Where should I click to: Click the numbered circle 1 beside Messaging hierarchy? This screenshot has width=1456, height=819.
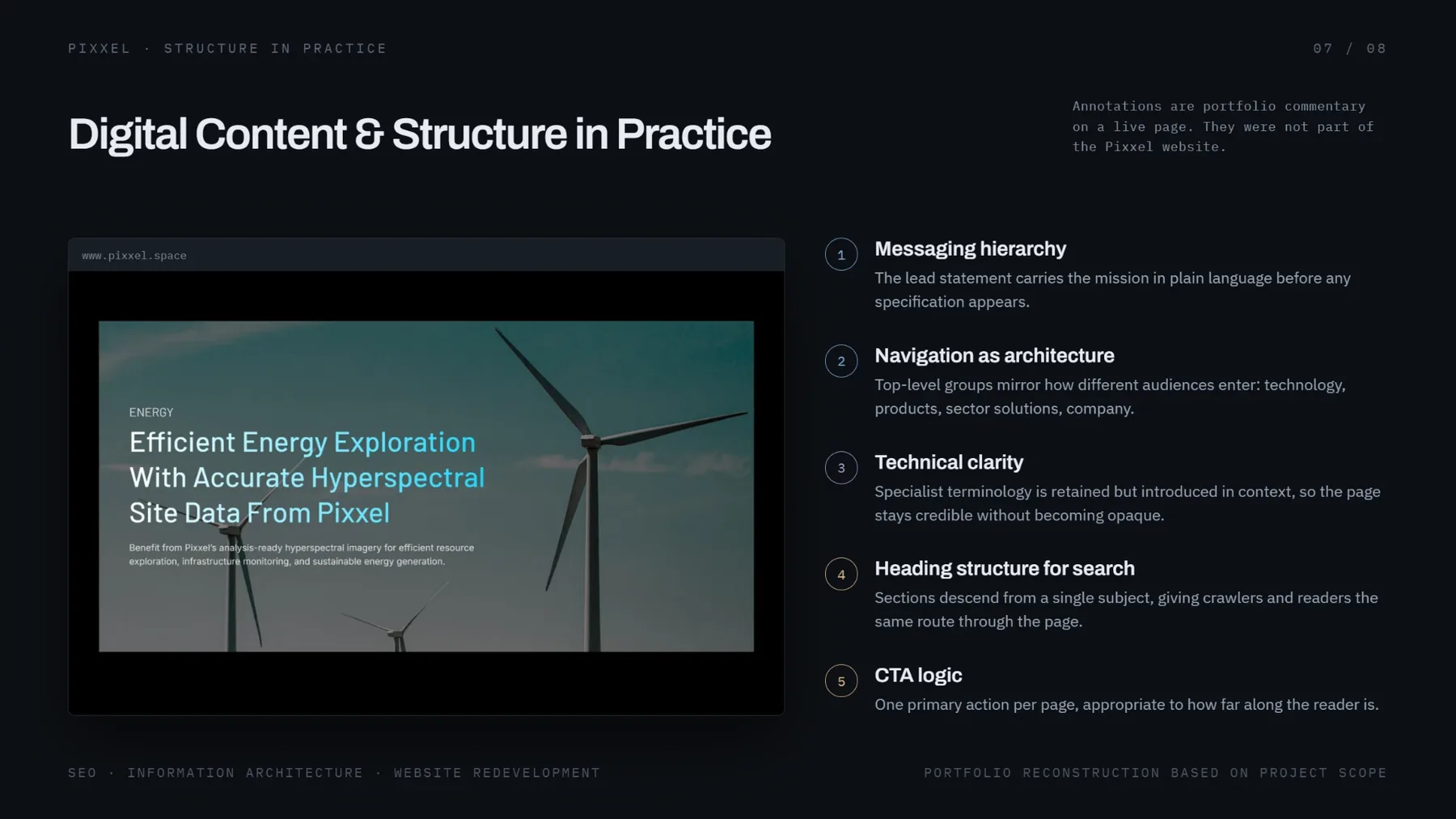pyautogui.click(x=841, y=254)
